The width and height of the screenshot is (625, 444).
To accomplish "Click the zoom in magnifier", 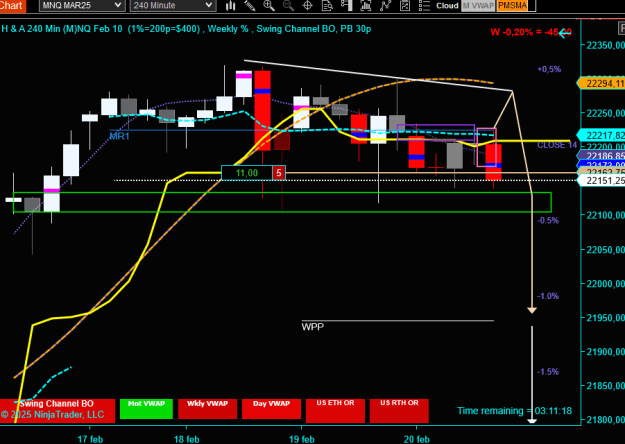I will (269, 5).
